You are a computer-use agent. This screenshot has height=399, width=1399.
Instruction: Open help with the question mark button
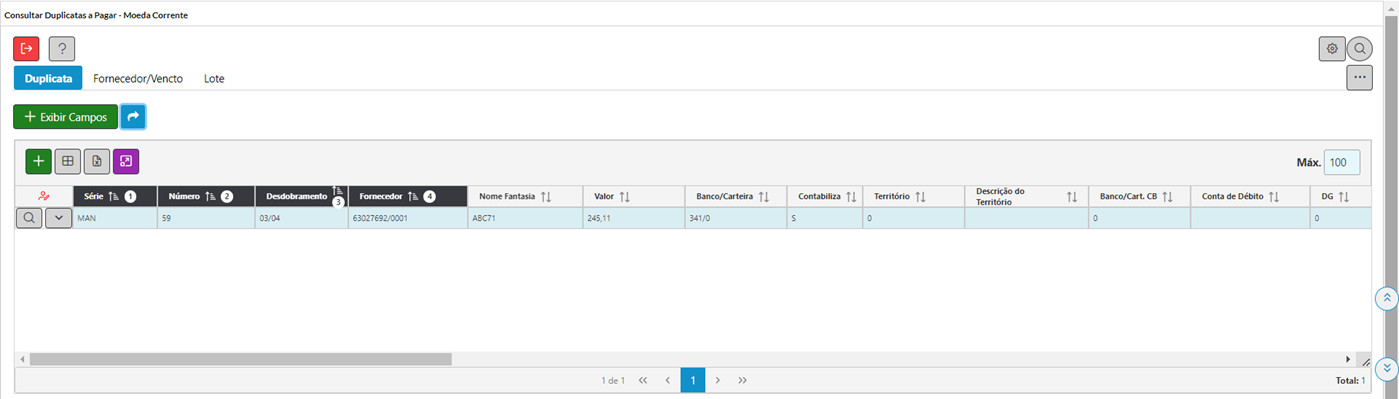tap(62, 48)
